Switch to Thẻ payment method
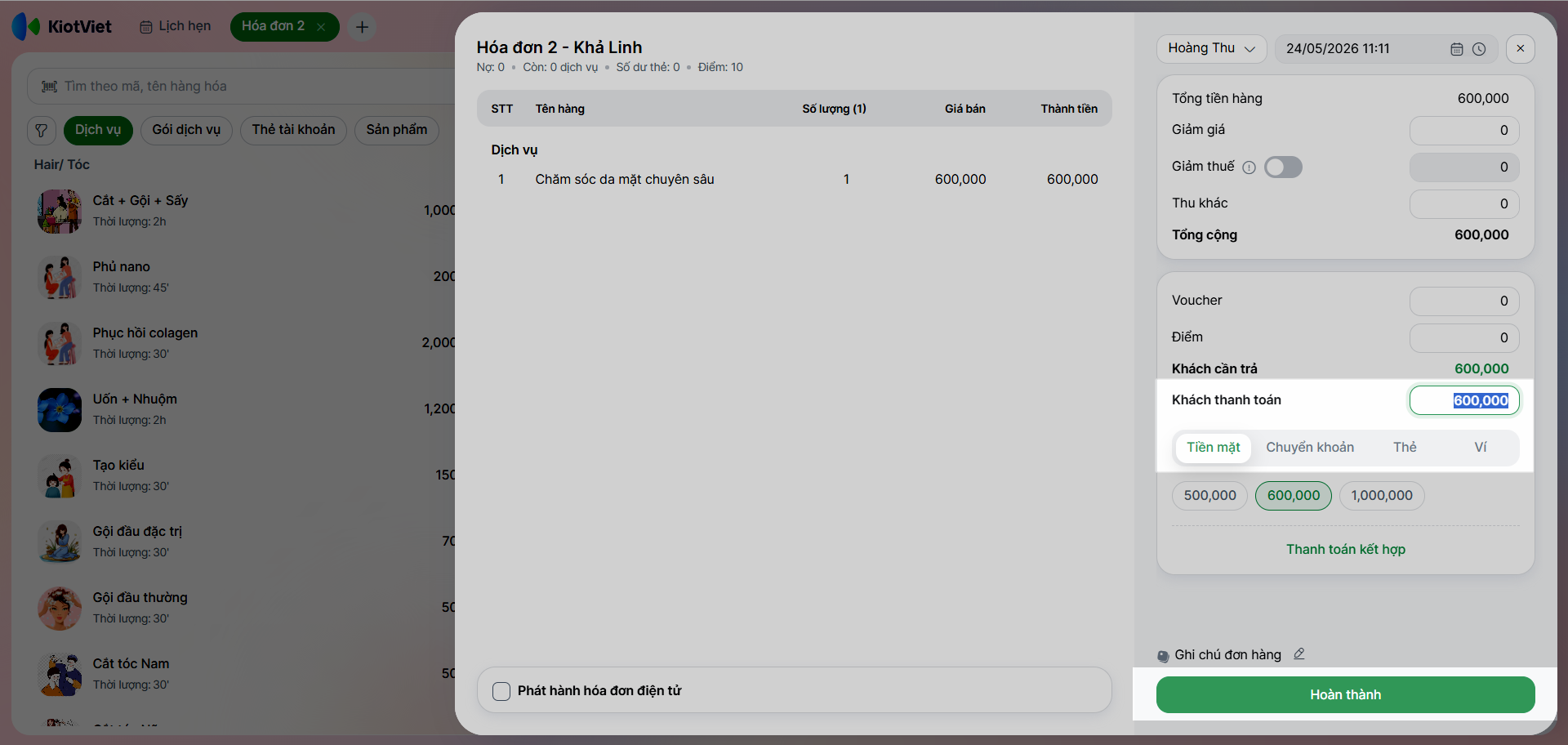Screen dimensions: 1568x745 tap(1405, 448)
